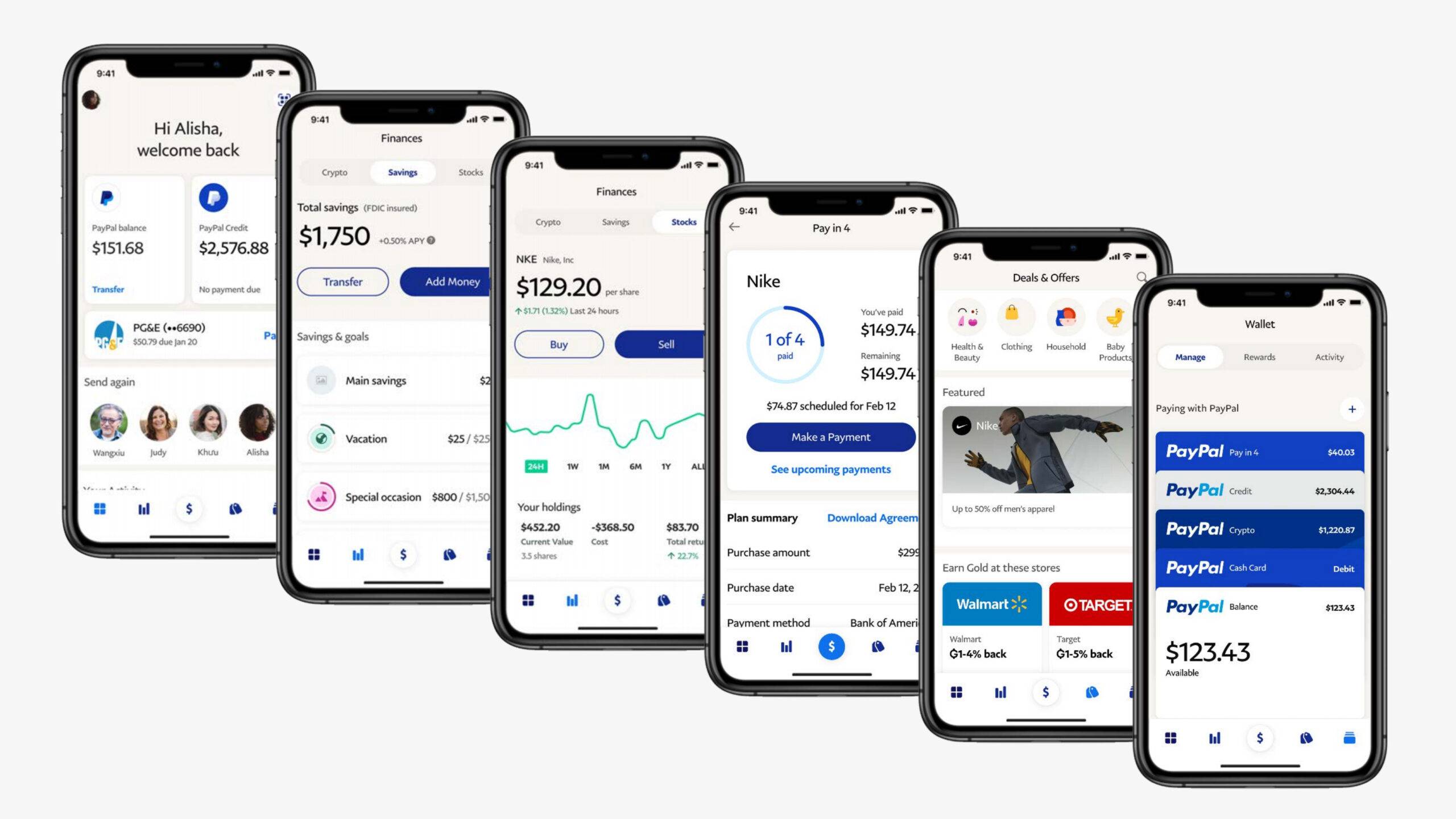Image resolution: width=1456 pixels, height=819 pixels.
Task: Expand the PayPal Credit balance row
Action: [1262, 490]
